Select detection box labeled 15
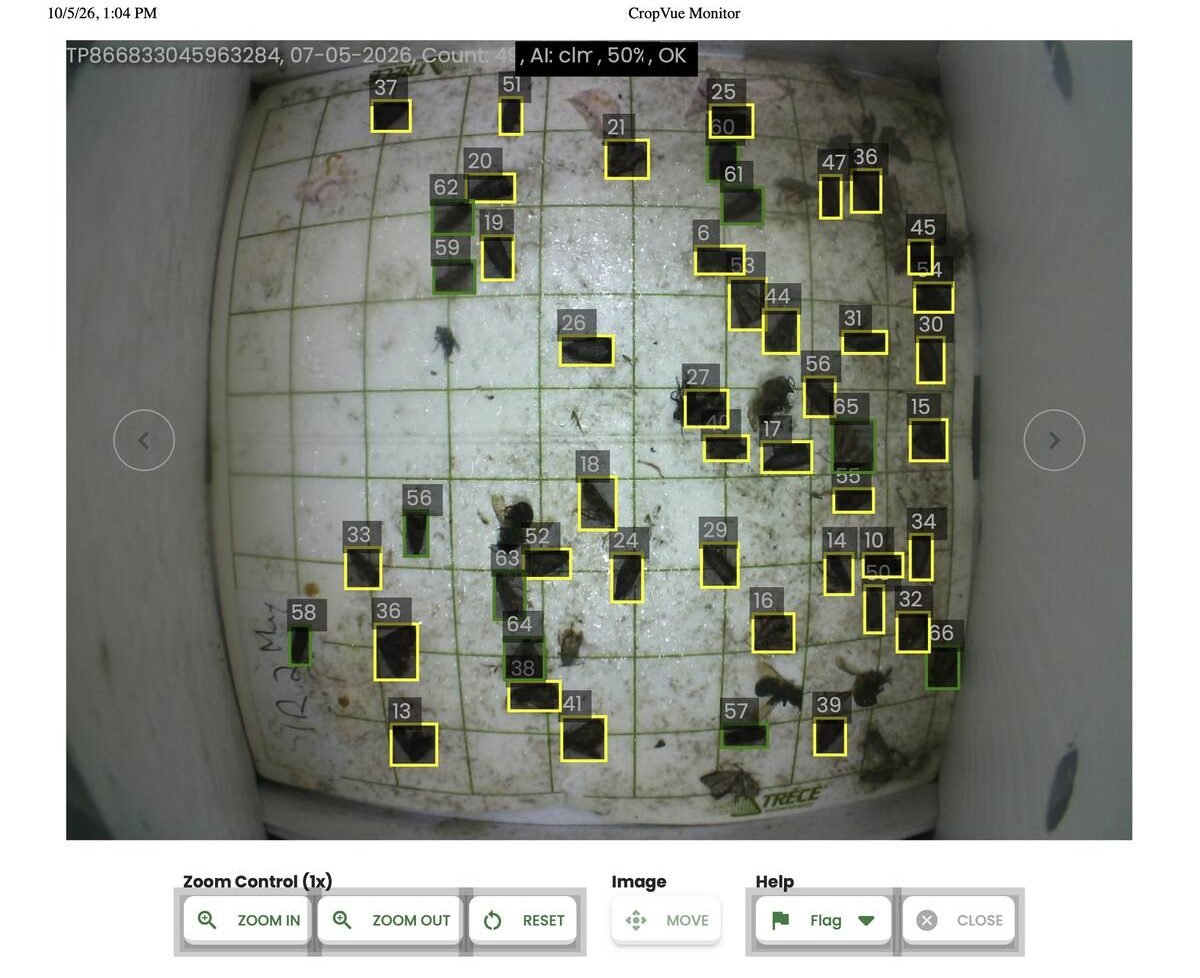The image size is (1200, 978). 929,440
